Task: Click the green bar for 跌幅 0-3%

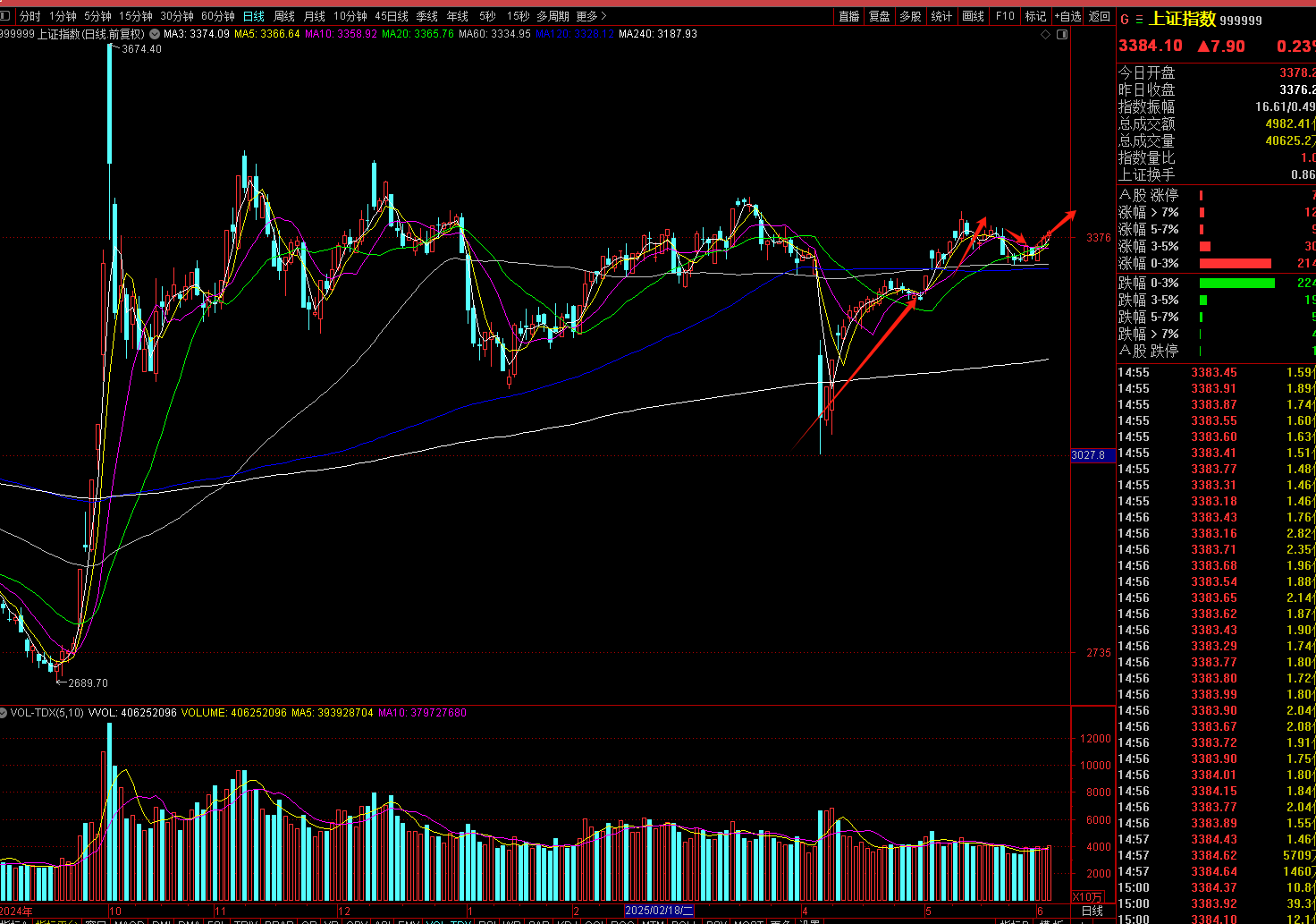Action: [x=1236, y=283]
